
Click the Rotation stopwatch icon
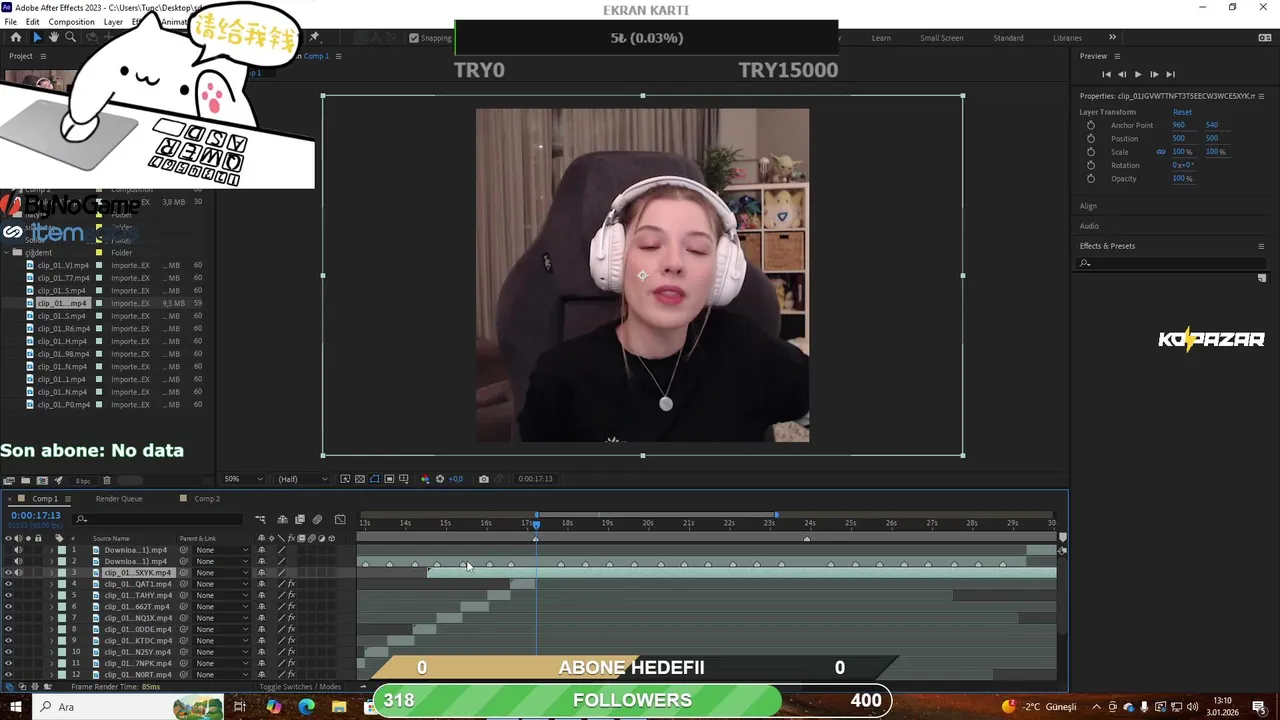click(x=1090, y=165)
